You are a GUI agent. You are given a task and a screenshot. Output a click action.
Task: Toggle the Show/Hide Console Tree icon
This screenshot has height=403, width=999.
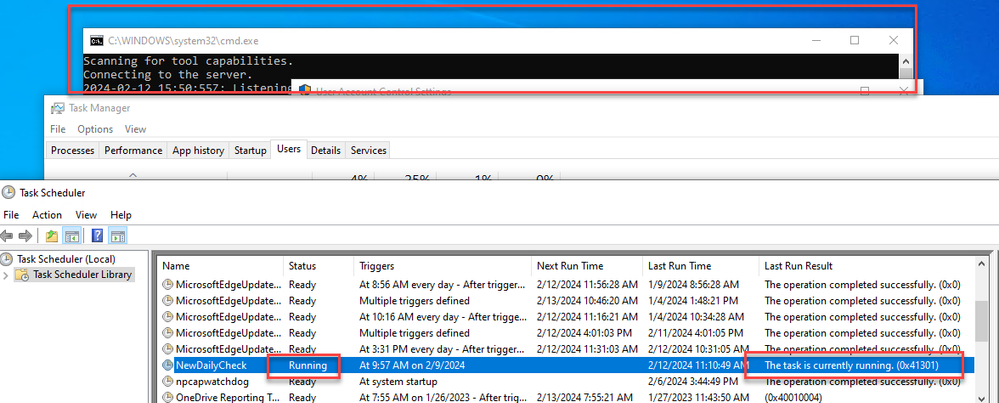[72, 236]
